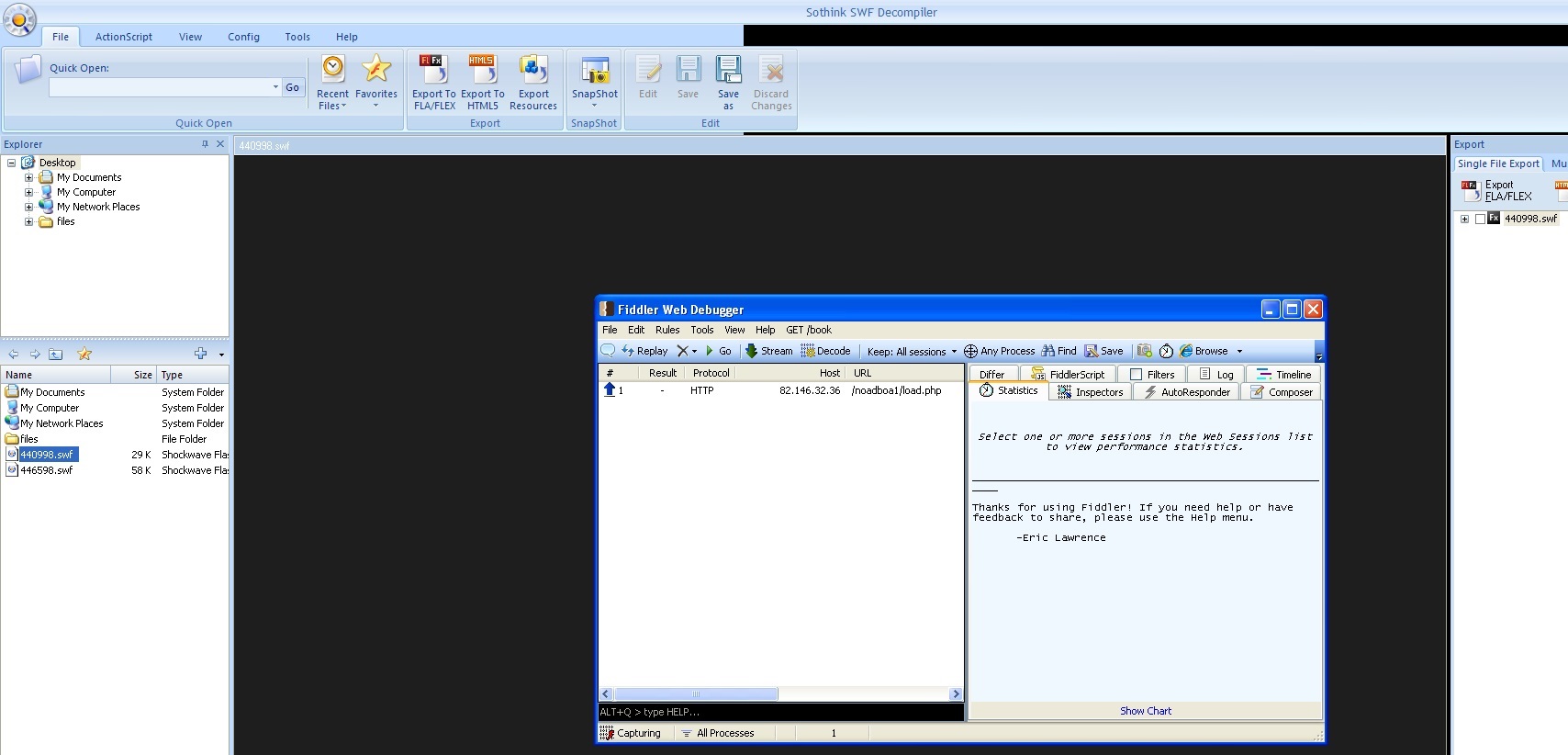Click Decode in Fiddler toolbar
1568x755 pixels.
click(825, 351)
